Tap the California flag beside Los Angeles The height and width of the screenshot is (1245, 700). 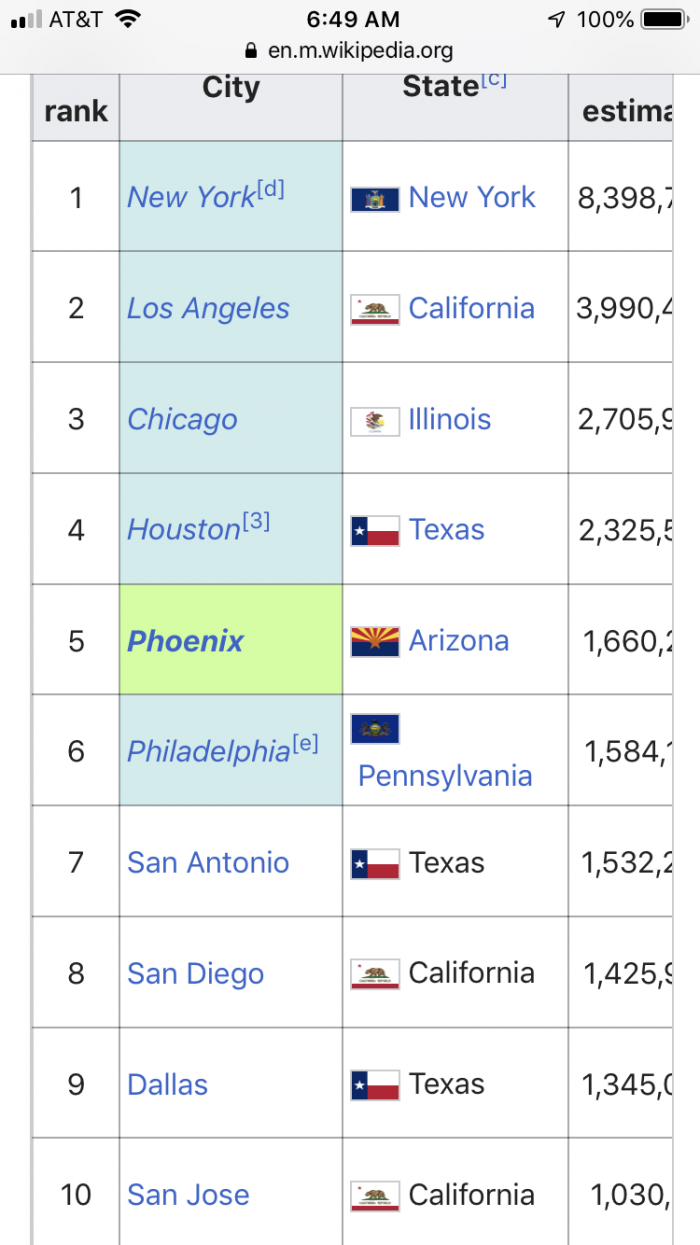pos(375,309)
